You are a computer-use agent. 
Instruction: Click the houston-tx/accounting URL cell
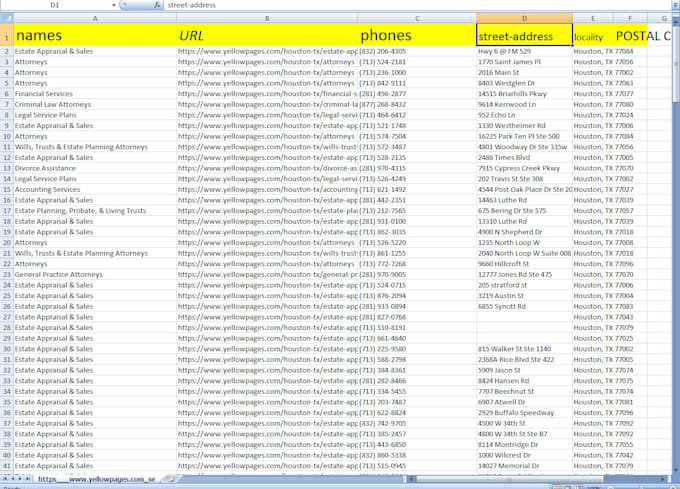(267, 189)
